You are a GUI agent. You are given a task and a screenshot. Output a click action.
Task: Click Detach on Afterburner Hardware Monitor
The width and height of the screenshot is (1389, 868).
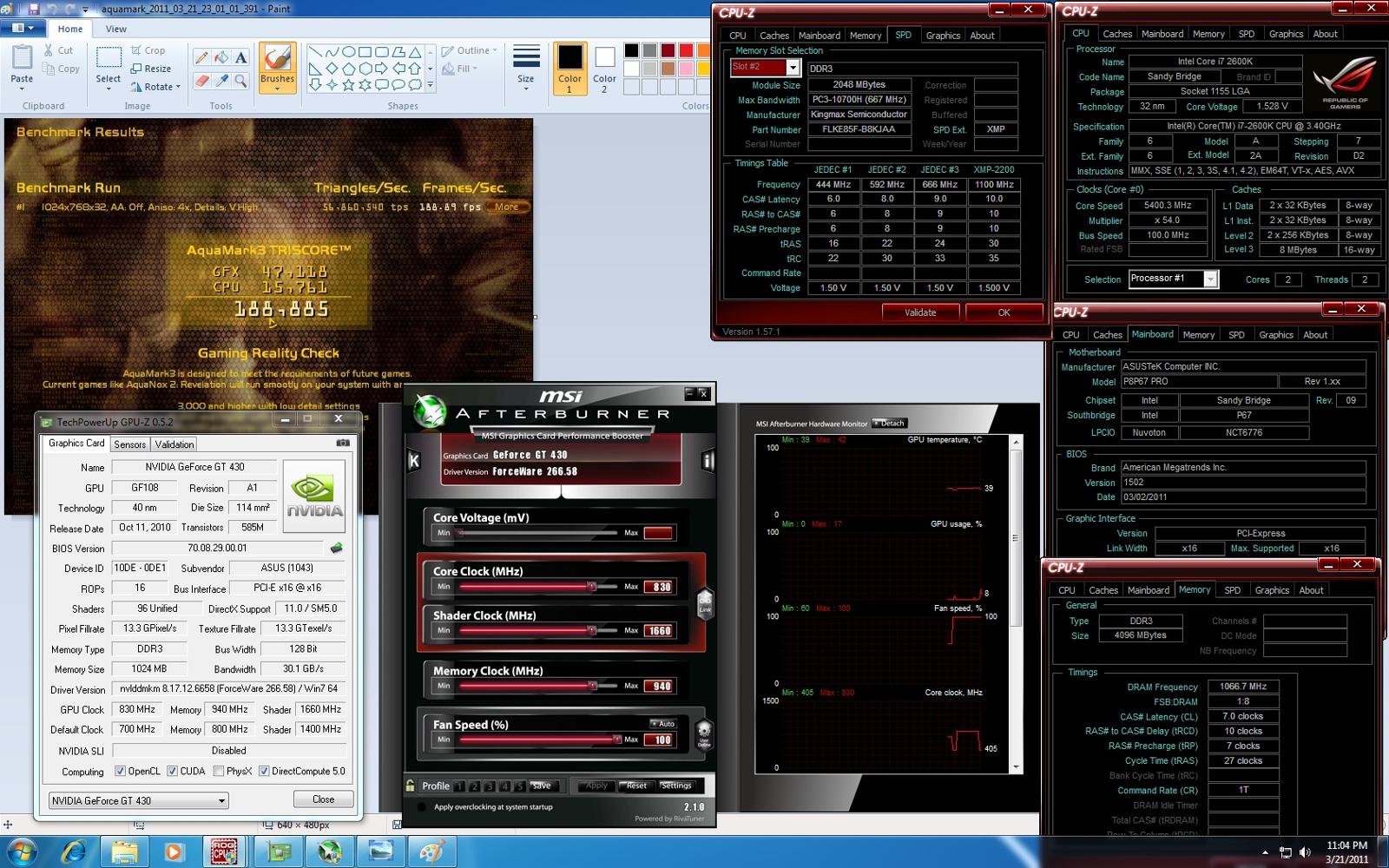coord(889,424)
